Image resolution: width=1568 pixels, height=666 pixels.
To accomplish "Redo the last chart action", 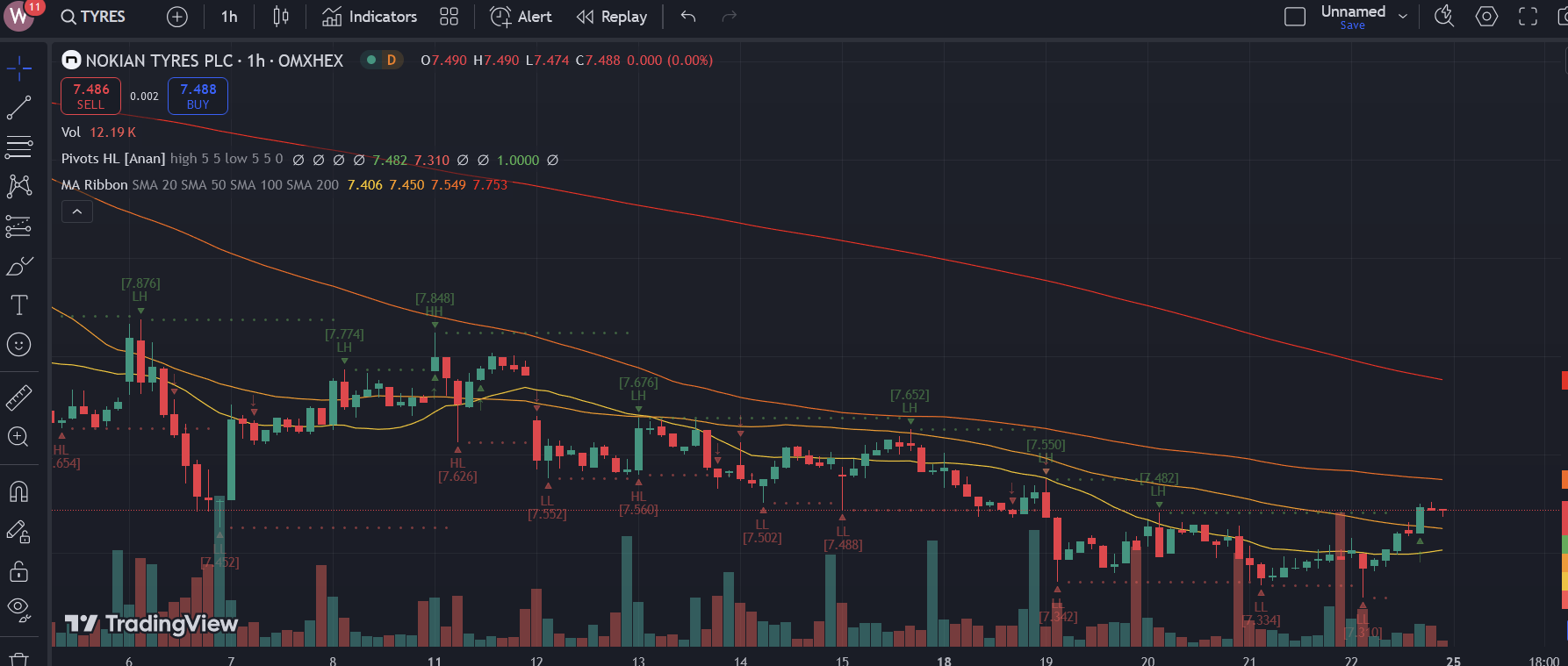I will [x=729, y=17].
